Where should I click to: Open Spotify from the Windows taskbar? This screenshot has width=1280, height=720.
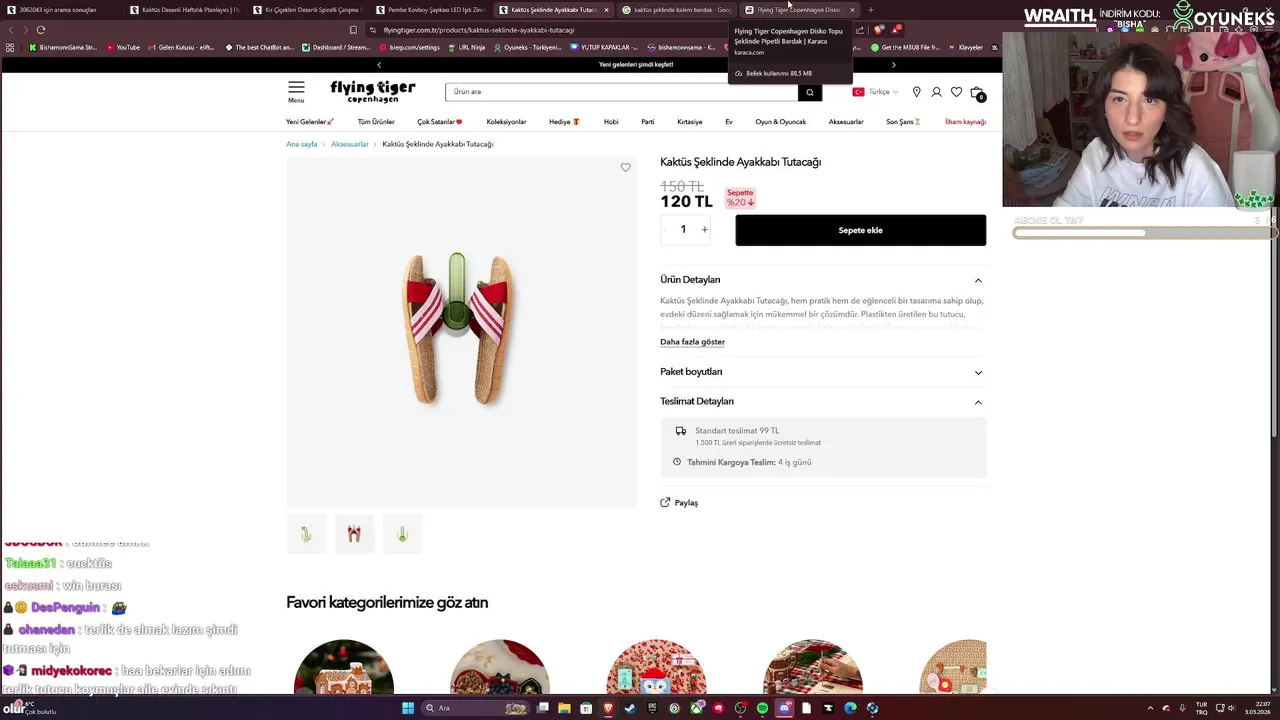762,708
